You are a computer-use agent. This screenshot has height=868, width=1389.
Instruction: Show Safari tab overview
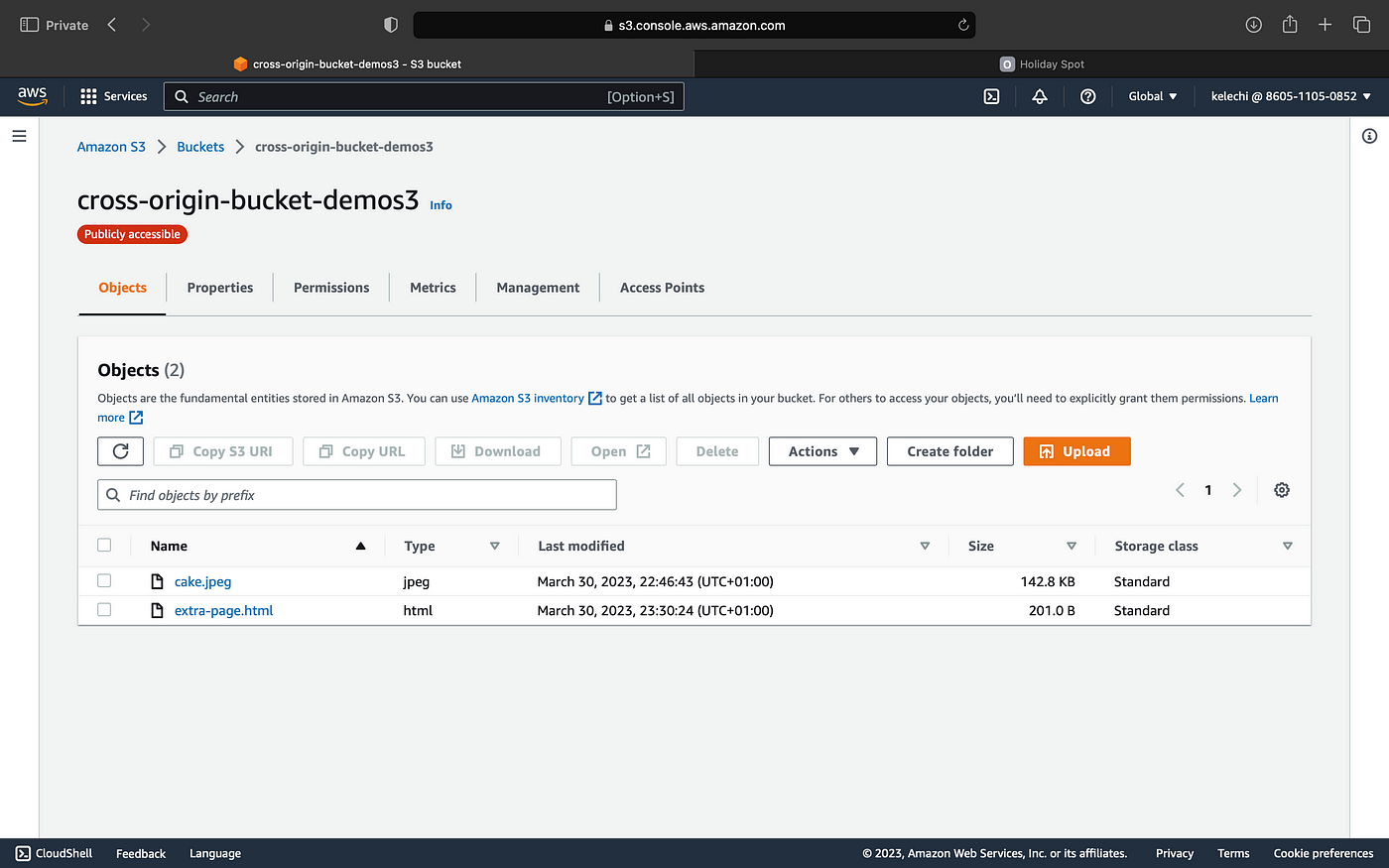click(x=1361, y=25)
